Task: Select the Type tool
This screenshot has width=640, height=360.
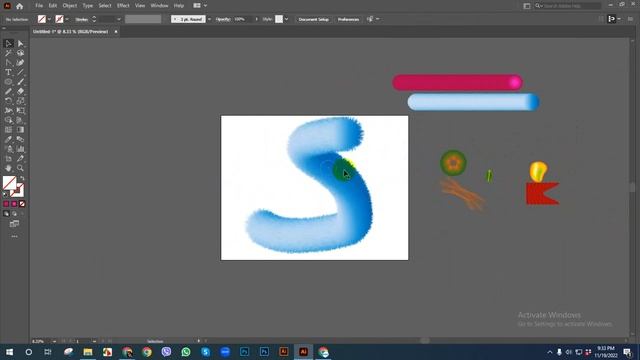Action: coord(9,72)
